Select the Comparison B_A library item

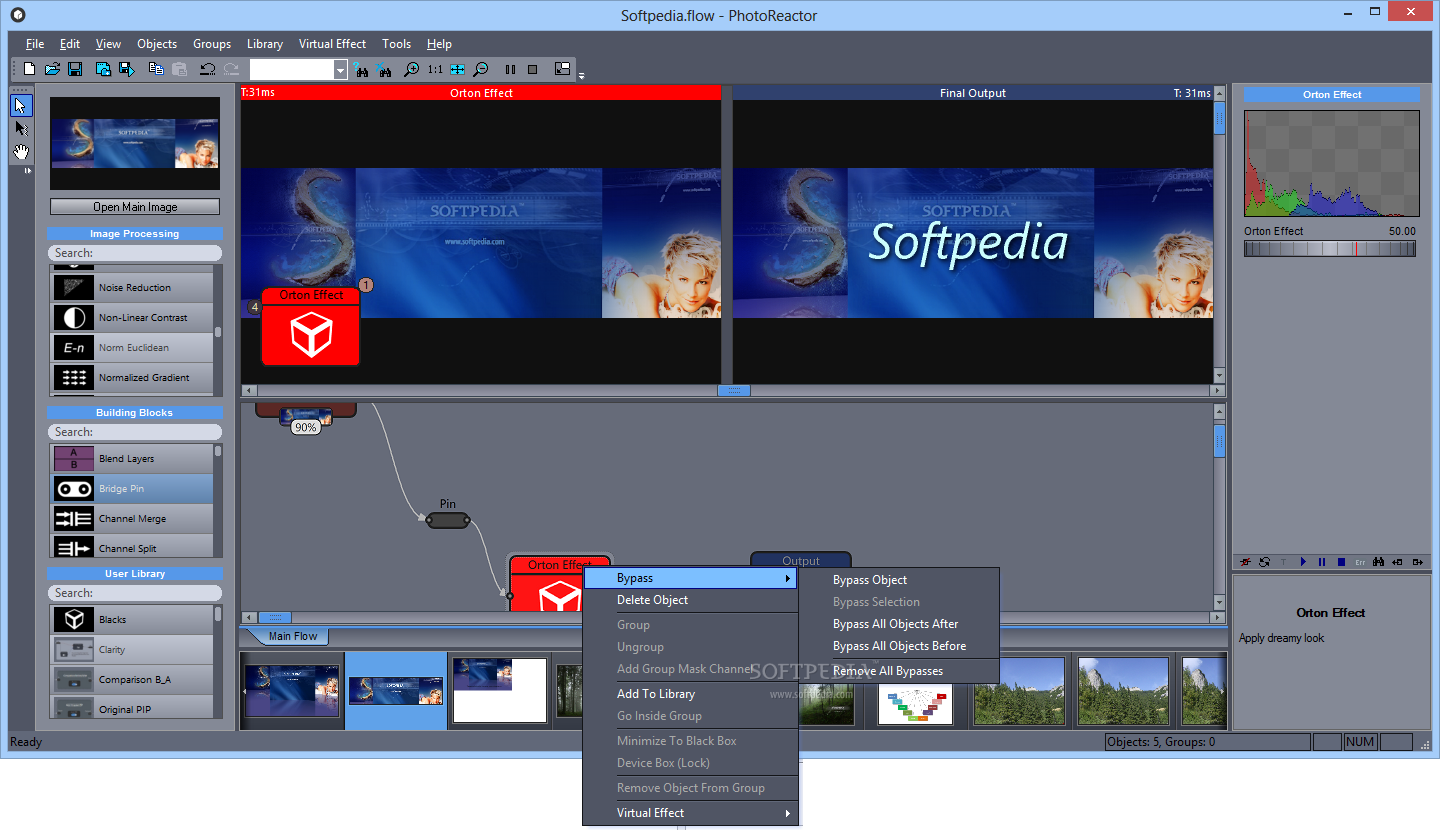tap(132, 679)
